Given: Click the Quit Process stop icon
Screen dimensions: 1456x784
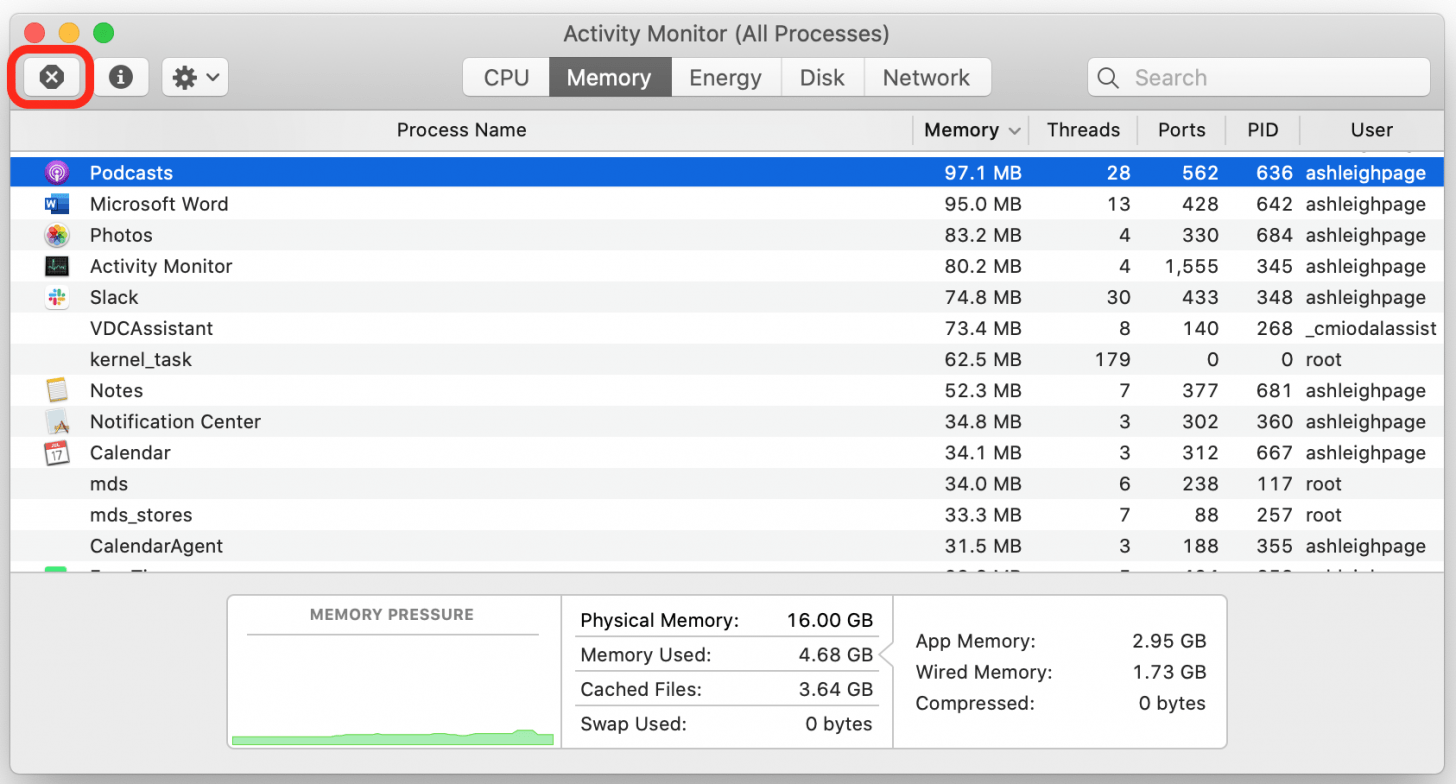Looking at the screenshot, I should click(51, 77).
